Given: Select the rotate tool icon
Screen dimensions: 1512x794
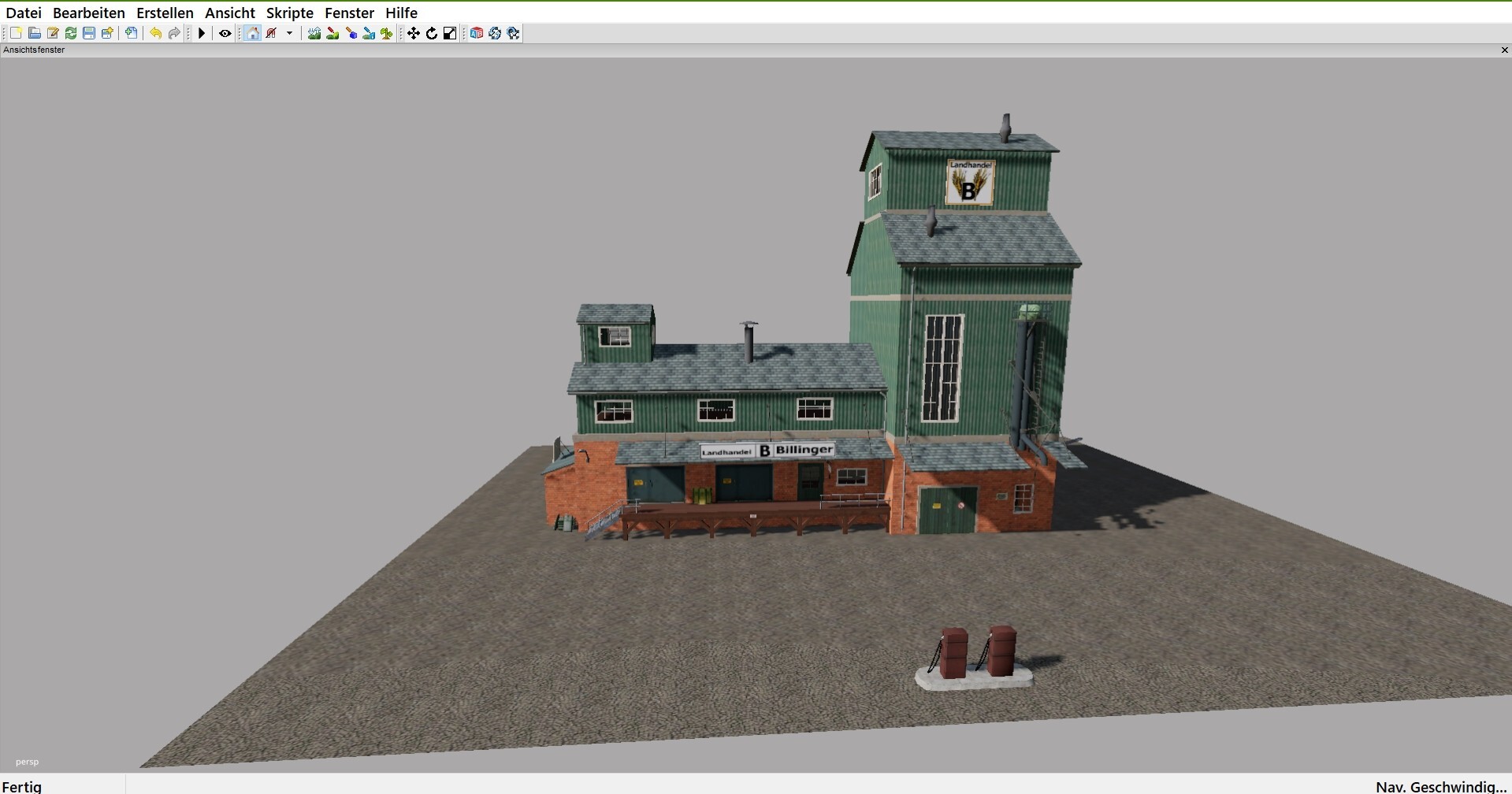Looking at the screenshot, I should point(432,33).
